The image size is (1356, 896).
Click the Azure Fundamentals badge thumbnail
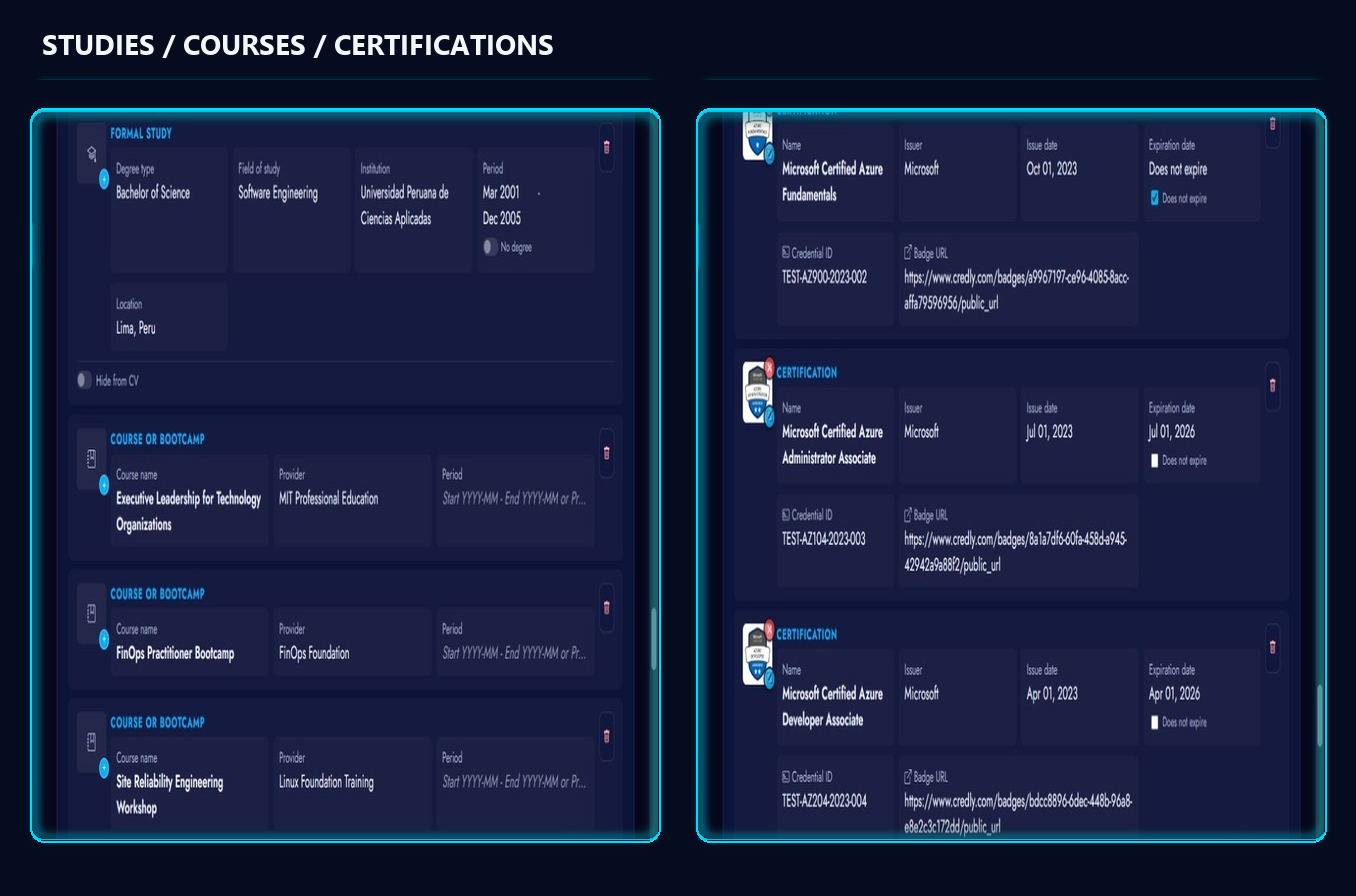pyautogui.click(x=758, y=137)
